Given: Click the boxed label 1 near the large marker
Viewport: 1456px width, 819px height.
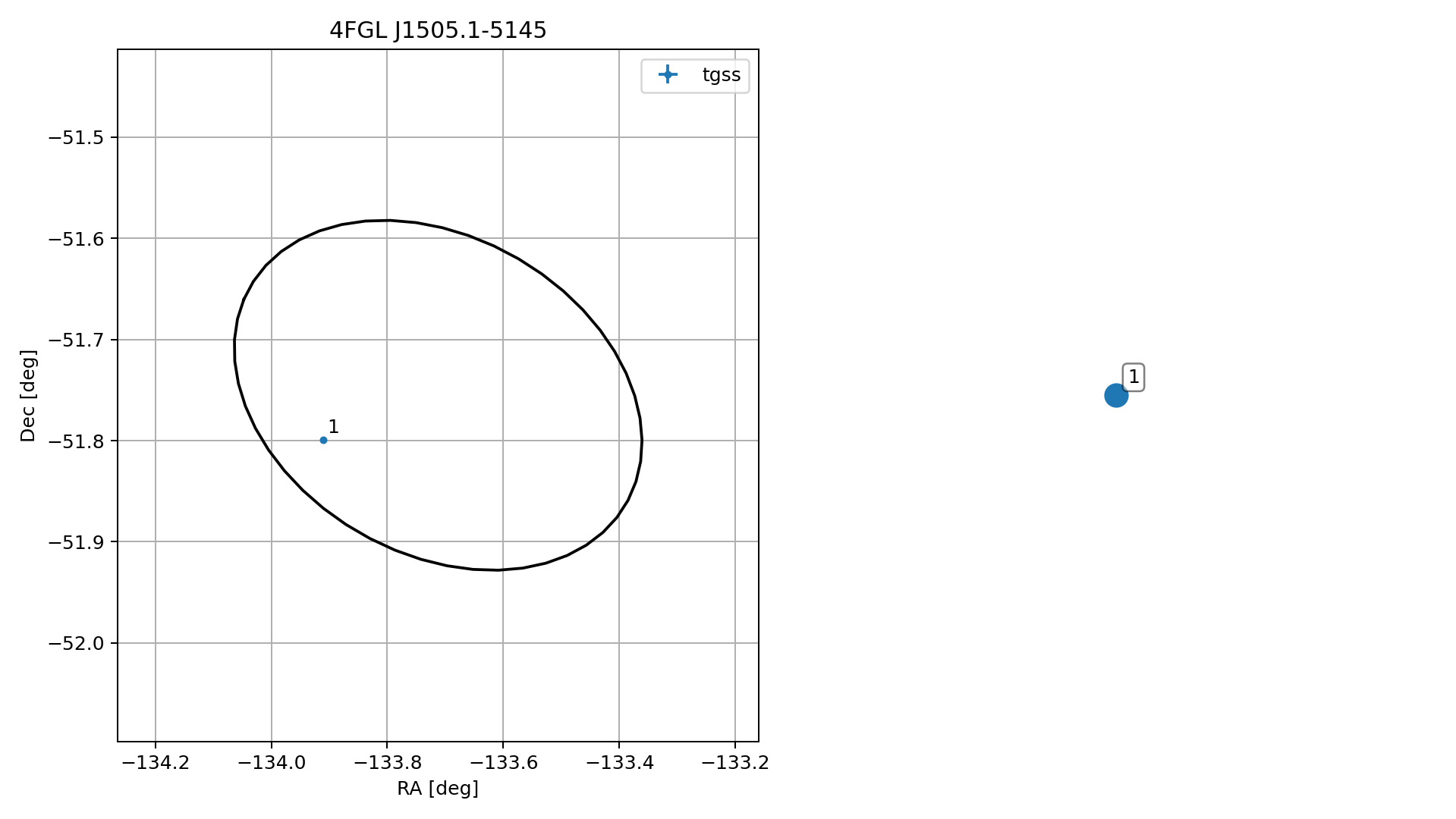Looking at the screenshot, I should pyautogui.click(x=1134, y=377).
